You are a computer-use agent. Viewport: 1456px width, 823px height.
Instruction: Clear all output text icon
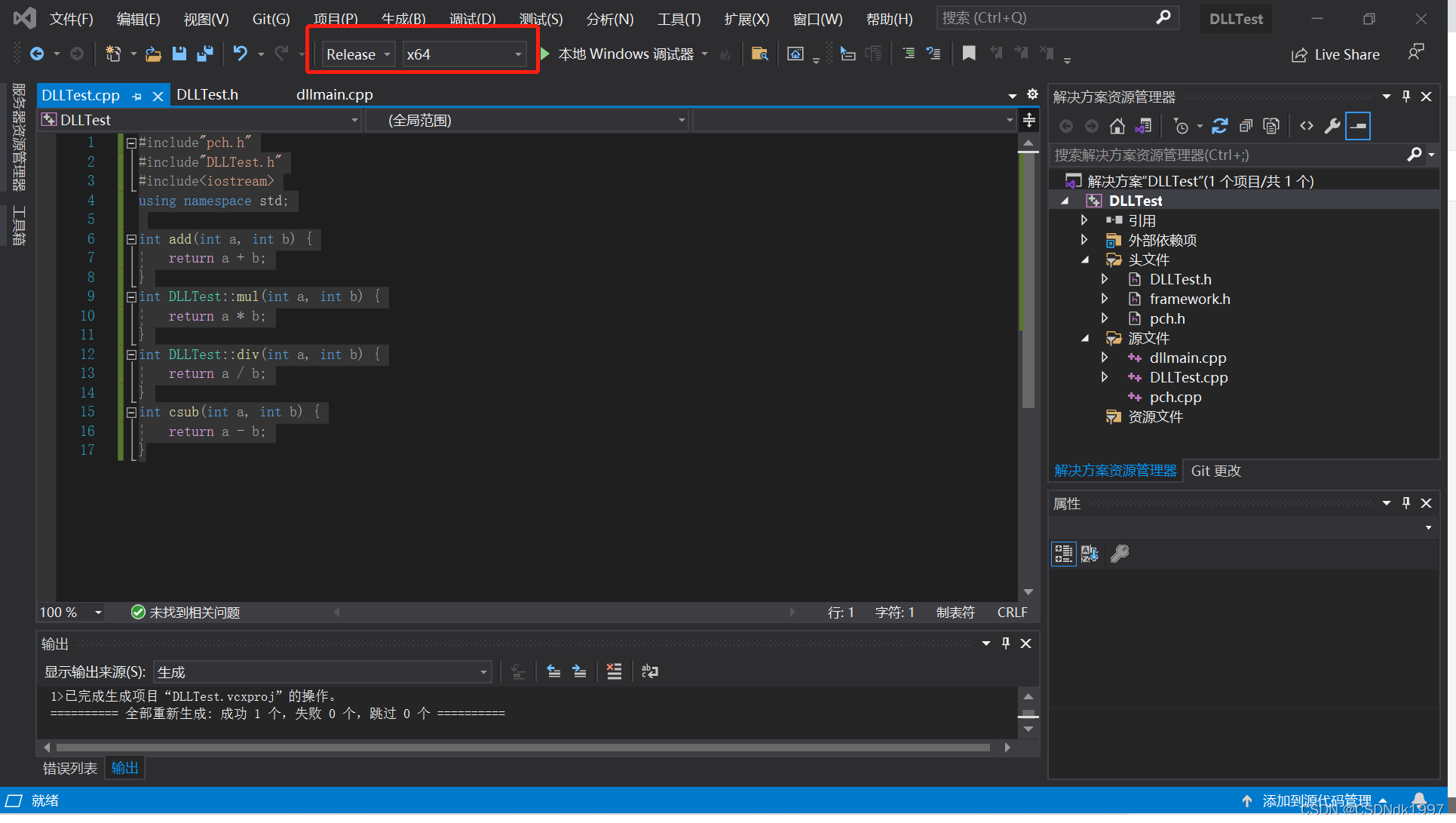click(x=614, y=671)
